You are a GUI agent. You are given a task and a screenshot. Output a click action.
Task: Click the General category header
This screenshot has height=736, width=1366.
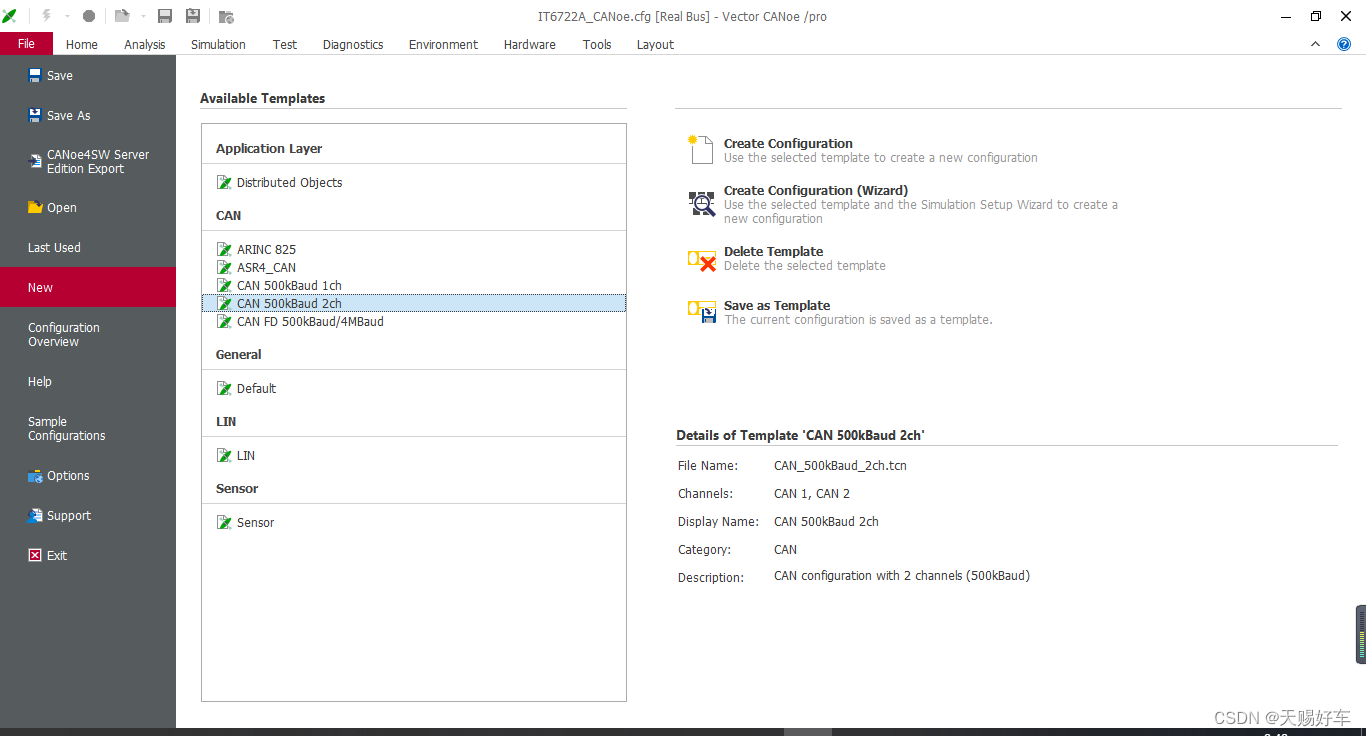pos(239,354)
